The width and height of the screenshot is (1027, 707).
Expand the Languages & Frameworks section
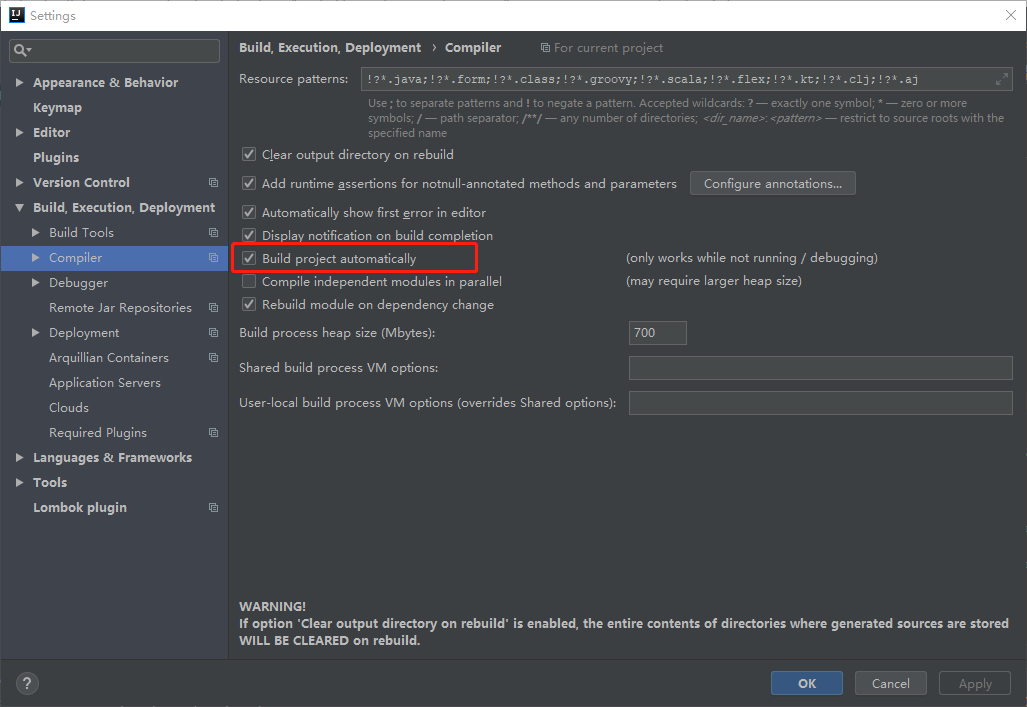point(20,457)
